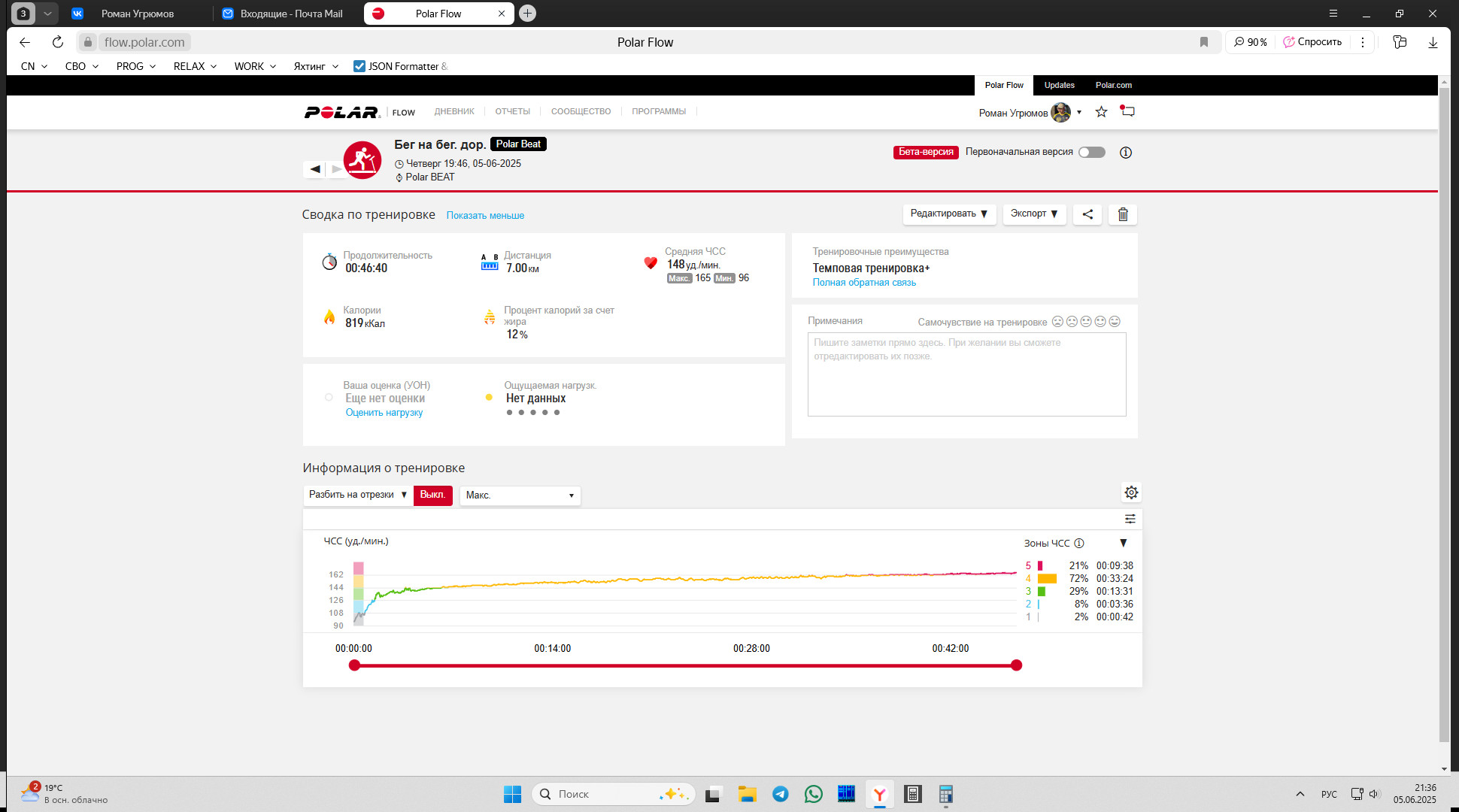Image resolution: width=1459 pixels, height=812 pixels.
Task: Open the user profile avatar
Action: coord(1061,112)
